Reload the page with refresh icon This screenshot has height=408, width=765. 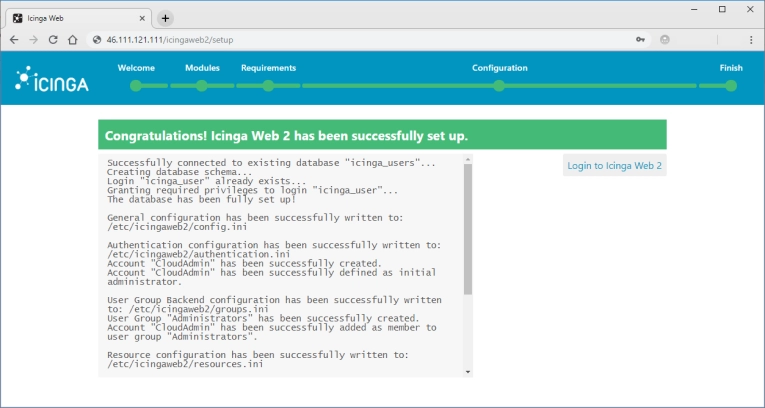(x=53, y=40)
